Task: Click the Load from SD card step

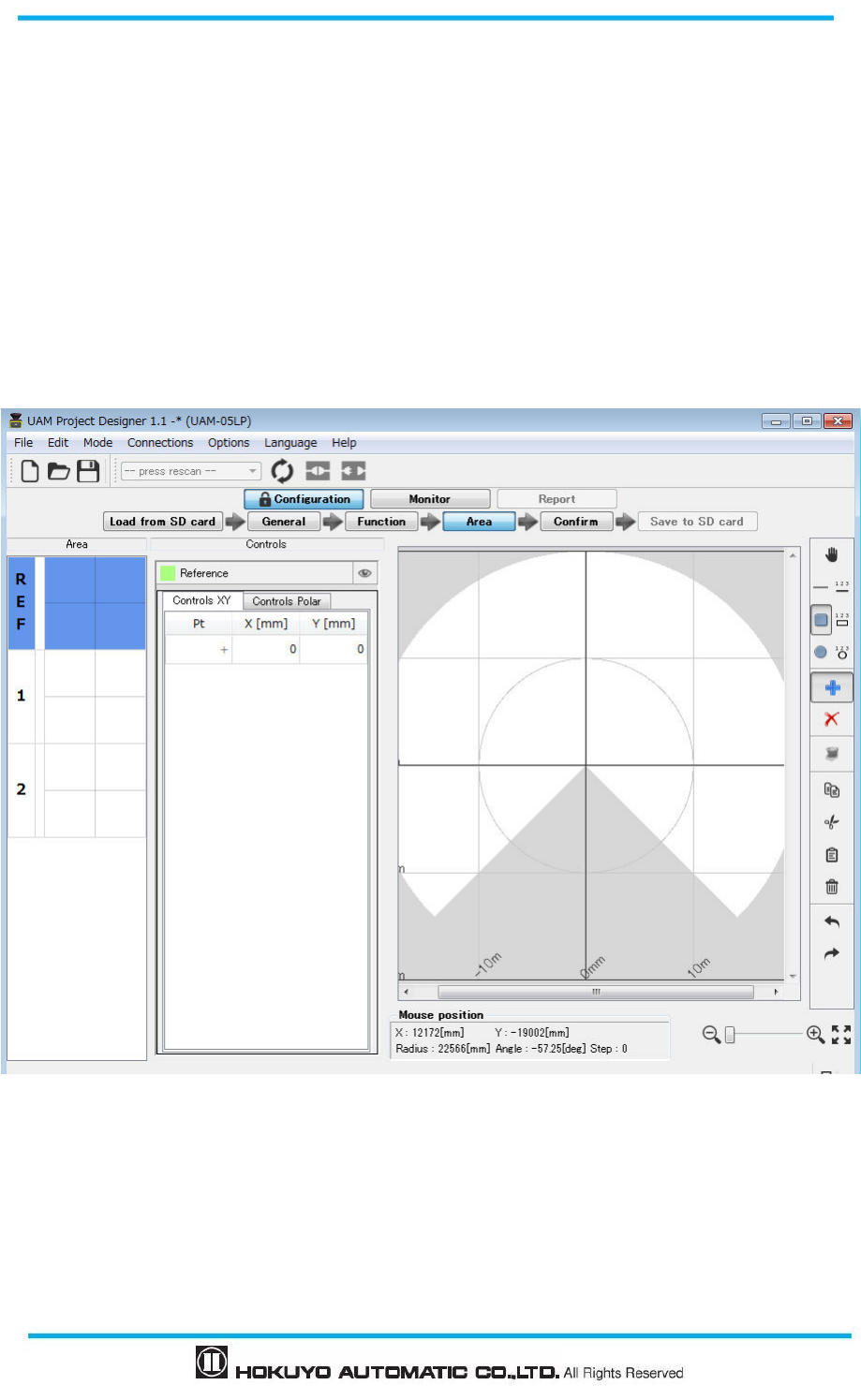Action: [163, 522]
